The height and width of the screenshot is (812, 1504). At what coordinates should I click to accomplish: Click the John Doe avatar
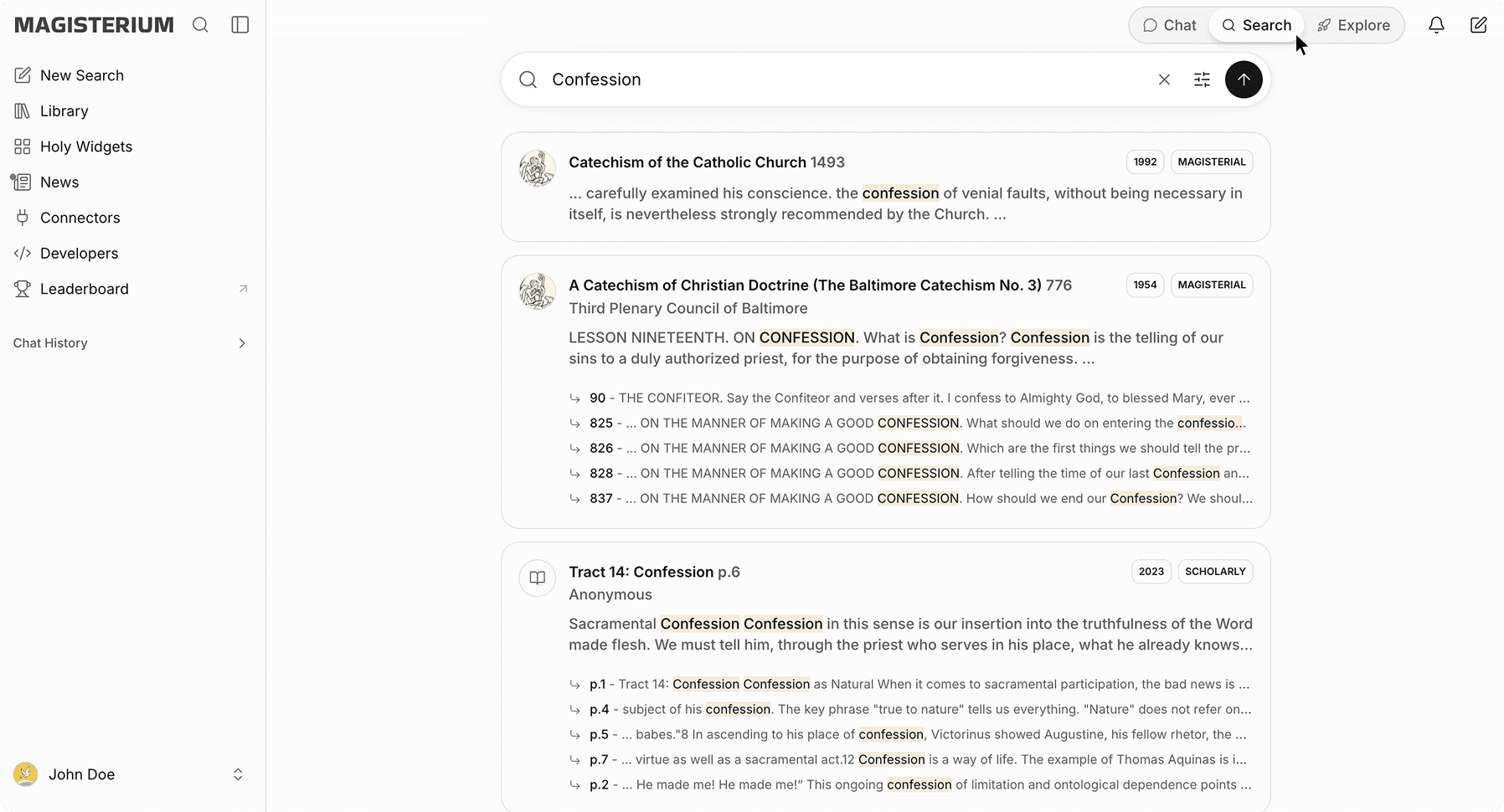(26, 774)
